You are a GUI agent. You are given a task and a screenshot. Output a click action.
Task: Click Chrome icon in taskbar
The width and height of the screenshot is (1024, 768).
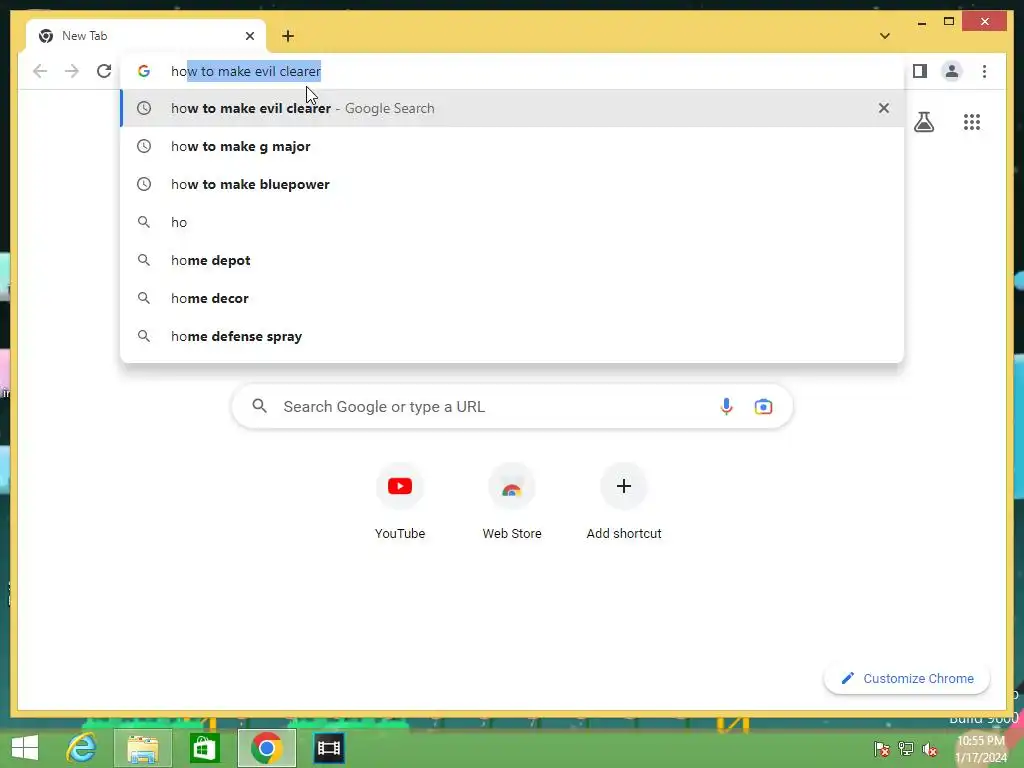tap(266, 748)
